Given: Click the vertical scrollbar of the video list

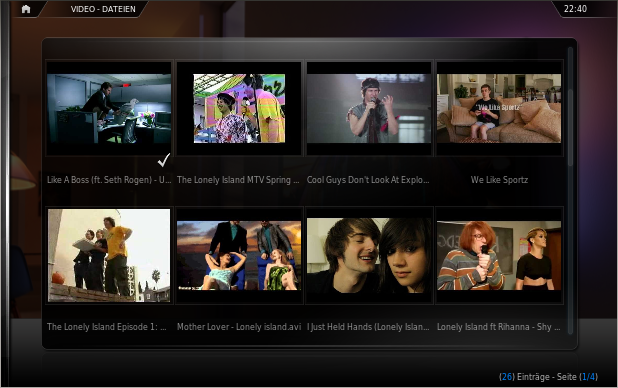Looking at the screenshot, I should pos(570,191).
